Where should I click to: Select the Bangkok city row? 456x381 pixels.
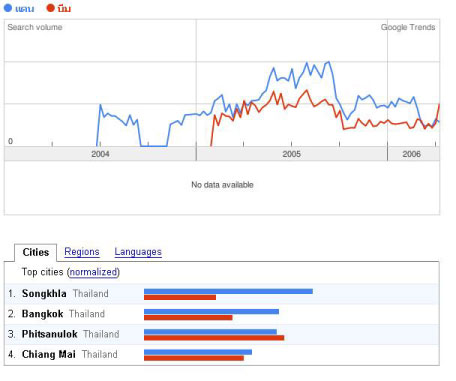coord(222,314)
